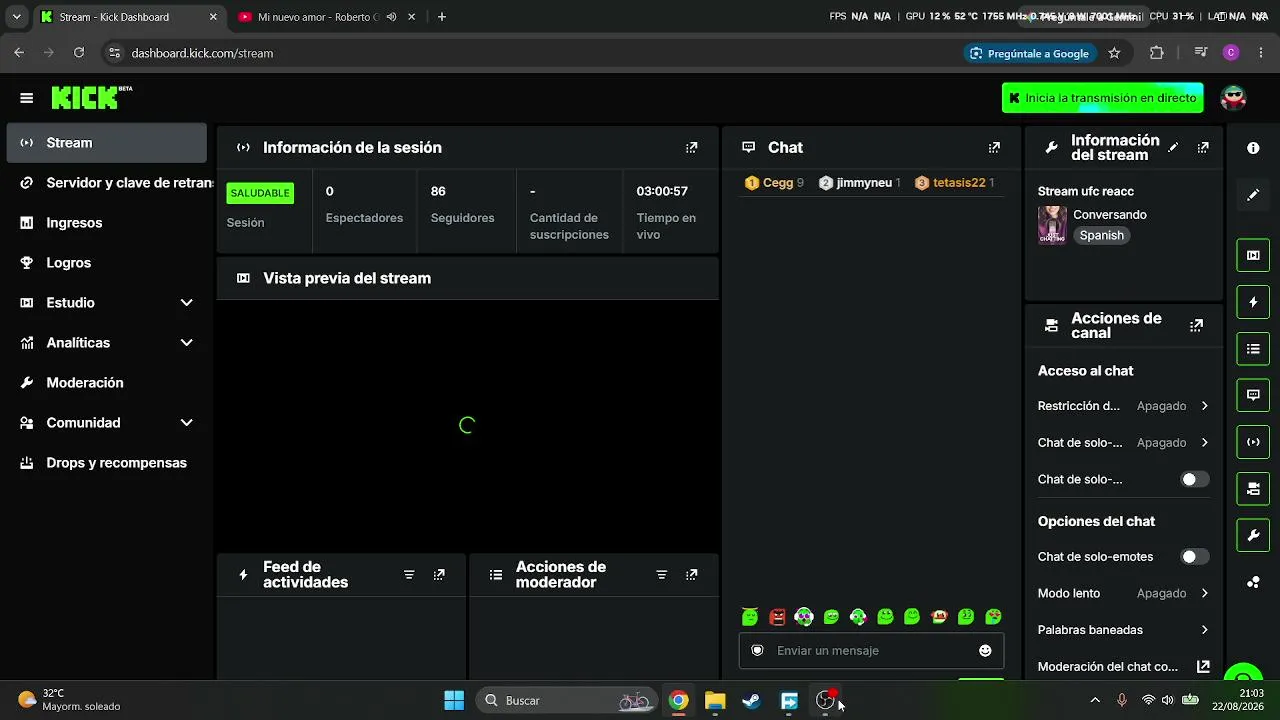Open Restricción d... options

pyautogui.click(x=1124, y=406)
